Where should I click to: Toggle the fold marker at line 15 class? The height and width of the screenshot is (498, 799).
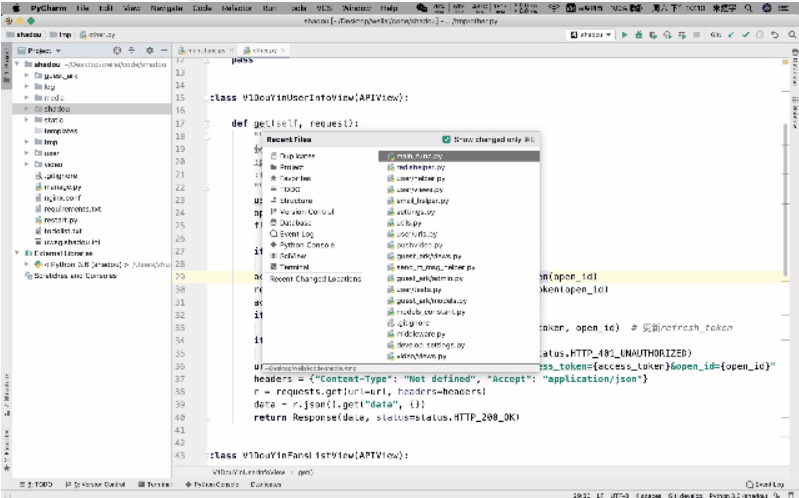click(207, 98)
